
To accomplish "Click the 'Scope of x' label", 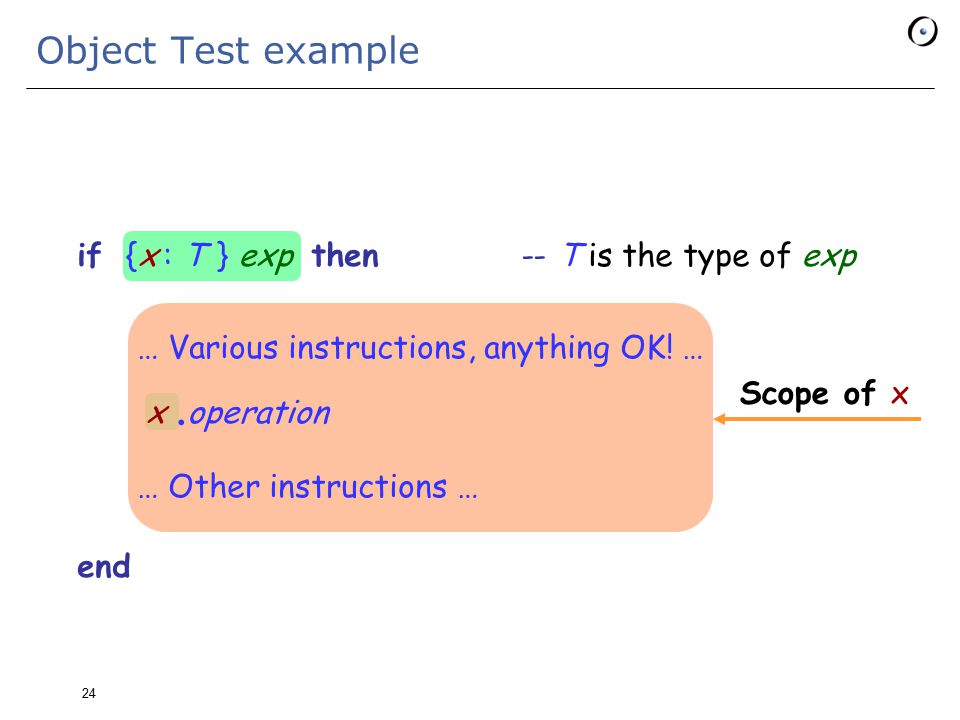I will (824, 394).
